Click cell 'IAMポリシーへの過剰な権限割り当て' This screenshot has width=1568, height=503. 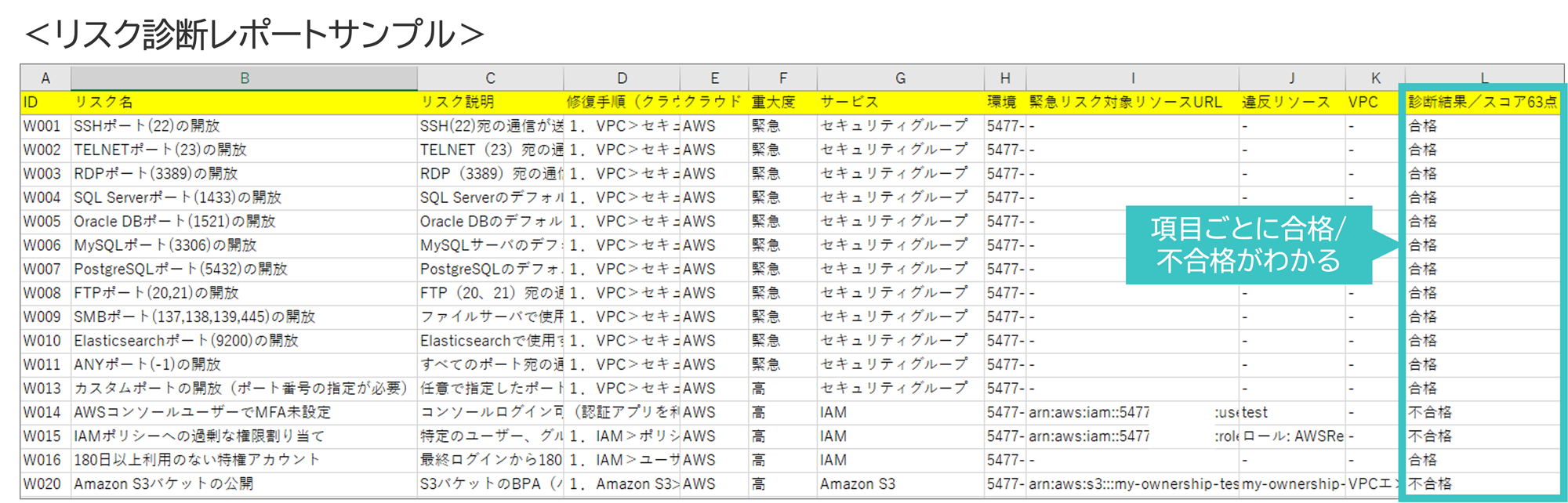tap(244, 436)
